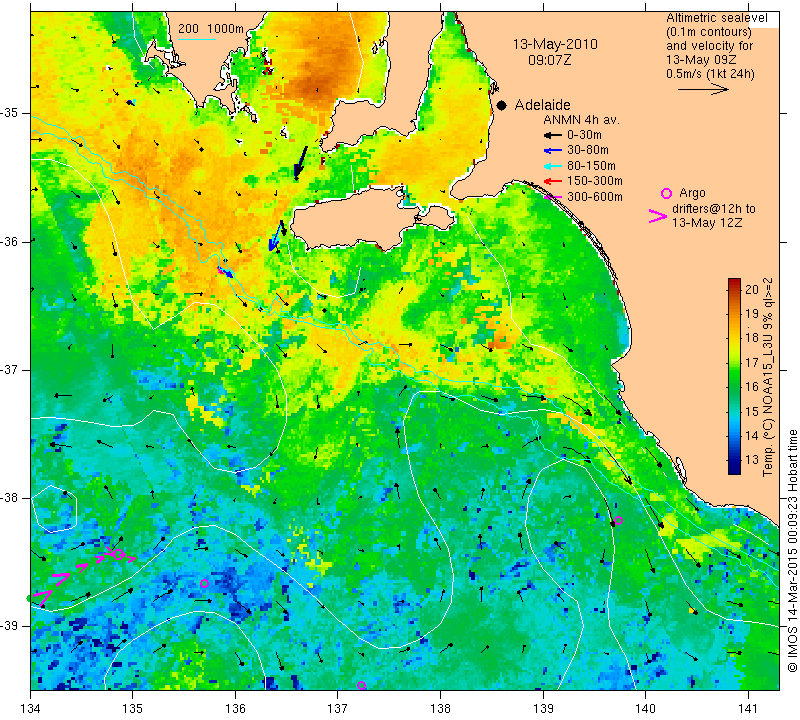Screen dimensions: 800x720
Task: Click the magenta Argo legend circle
Action: (666, 193)
